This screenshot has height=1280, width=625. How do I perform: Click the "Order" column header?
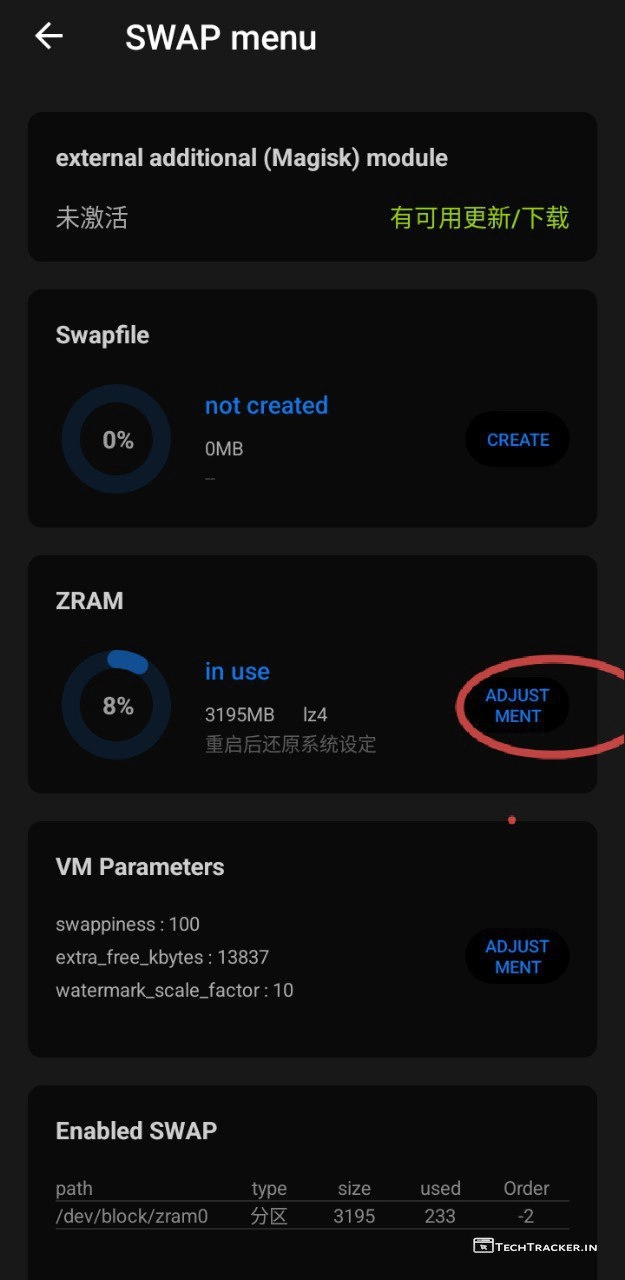[526, 1188]
